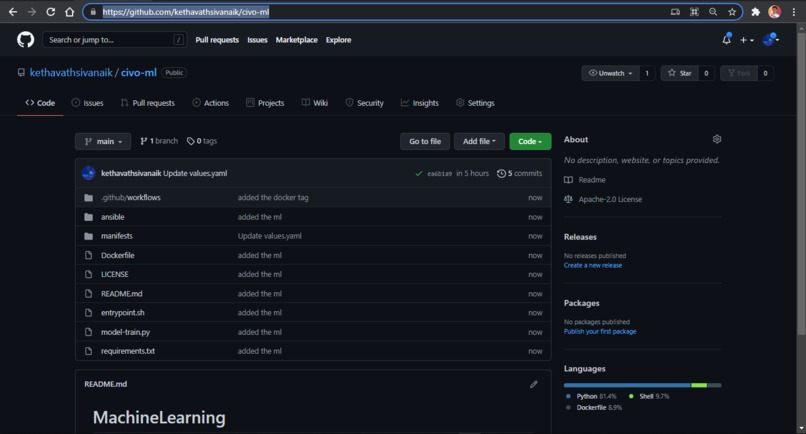This screenshot has width=806, height=434.
Task: Click the model-train.py file icon
Action: 88,332
